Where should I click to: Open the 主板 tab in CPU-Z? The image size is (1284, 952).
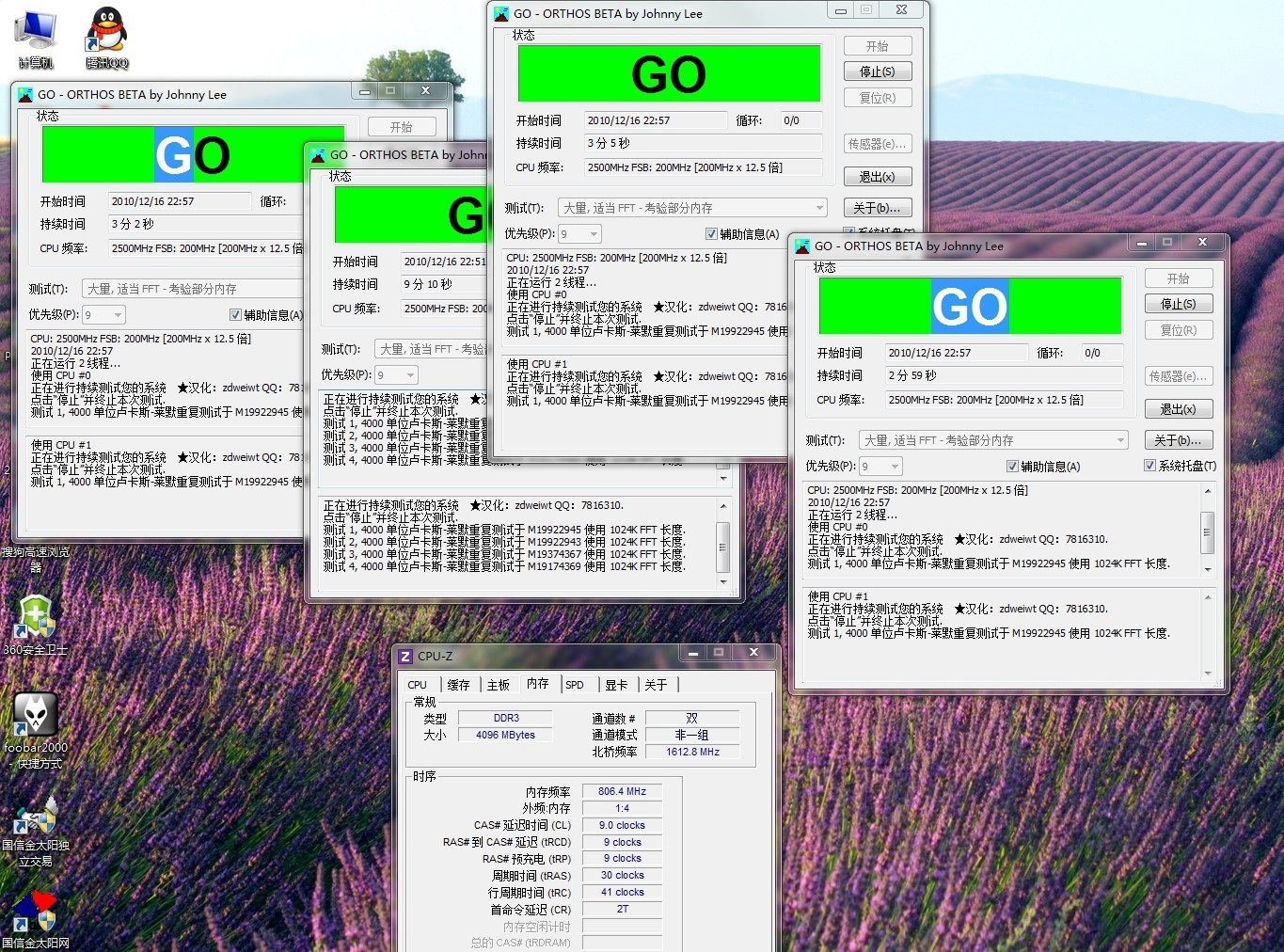tap(499, 685)
